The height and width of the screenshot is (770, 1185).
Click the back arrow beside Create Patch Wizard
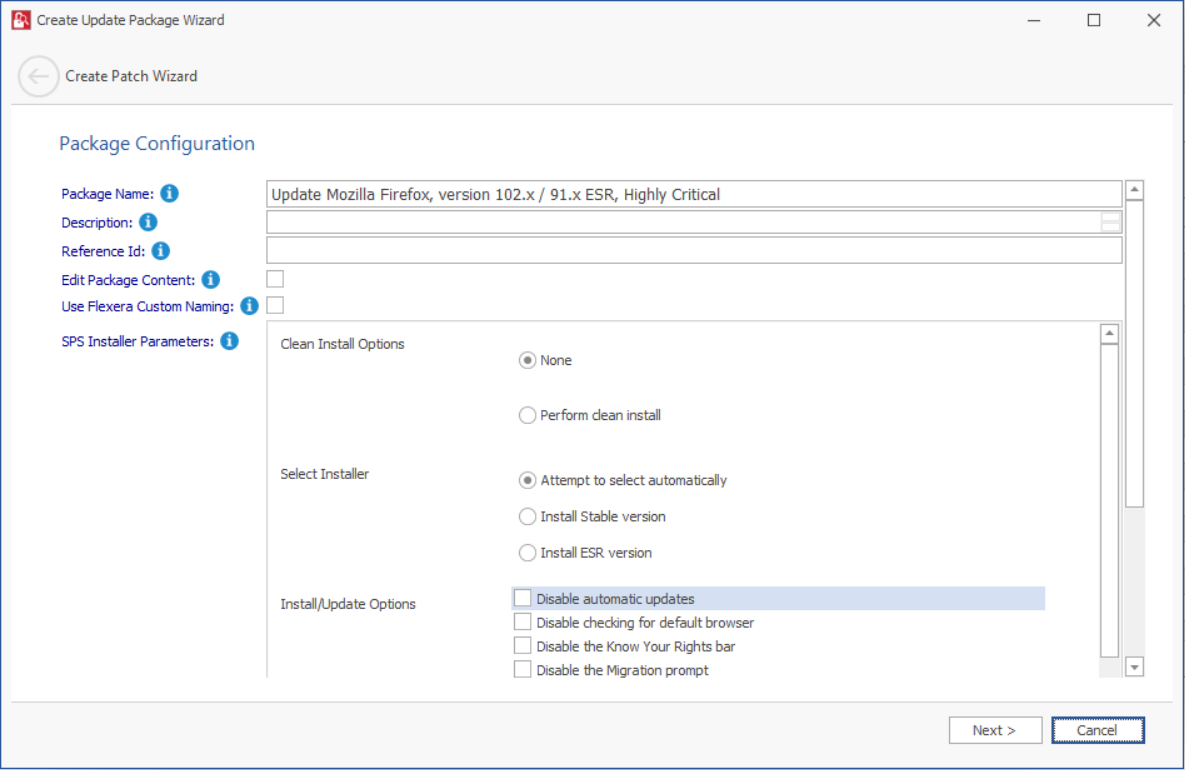pyautogui.click(x=38, y=76)
